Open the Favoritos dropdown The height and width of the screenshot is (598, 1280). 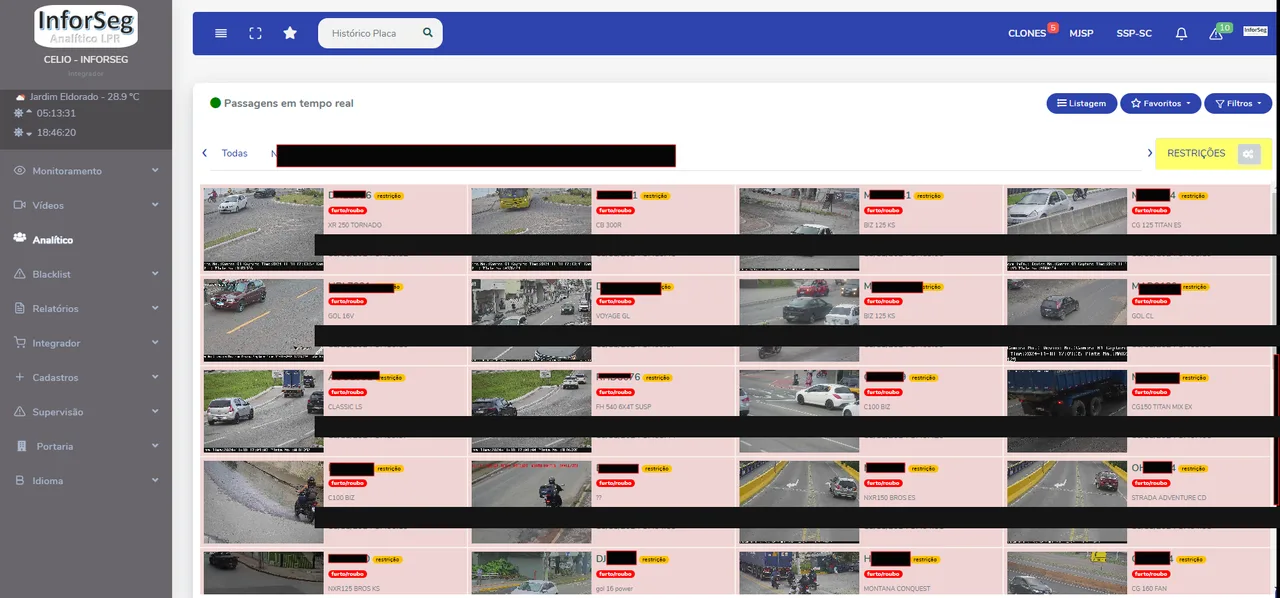1160,103
